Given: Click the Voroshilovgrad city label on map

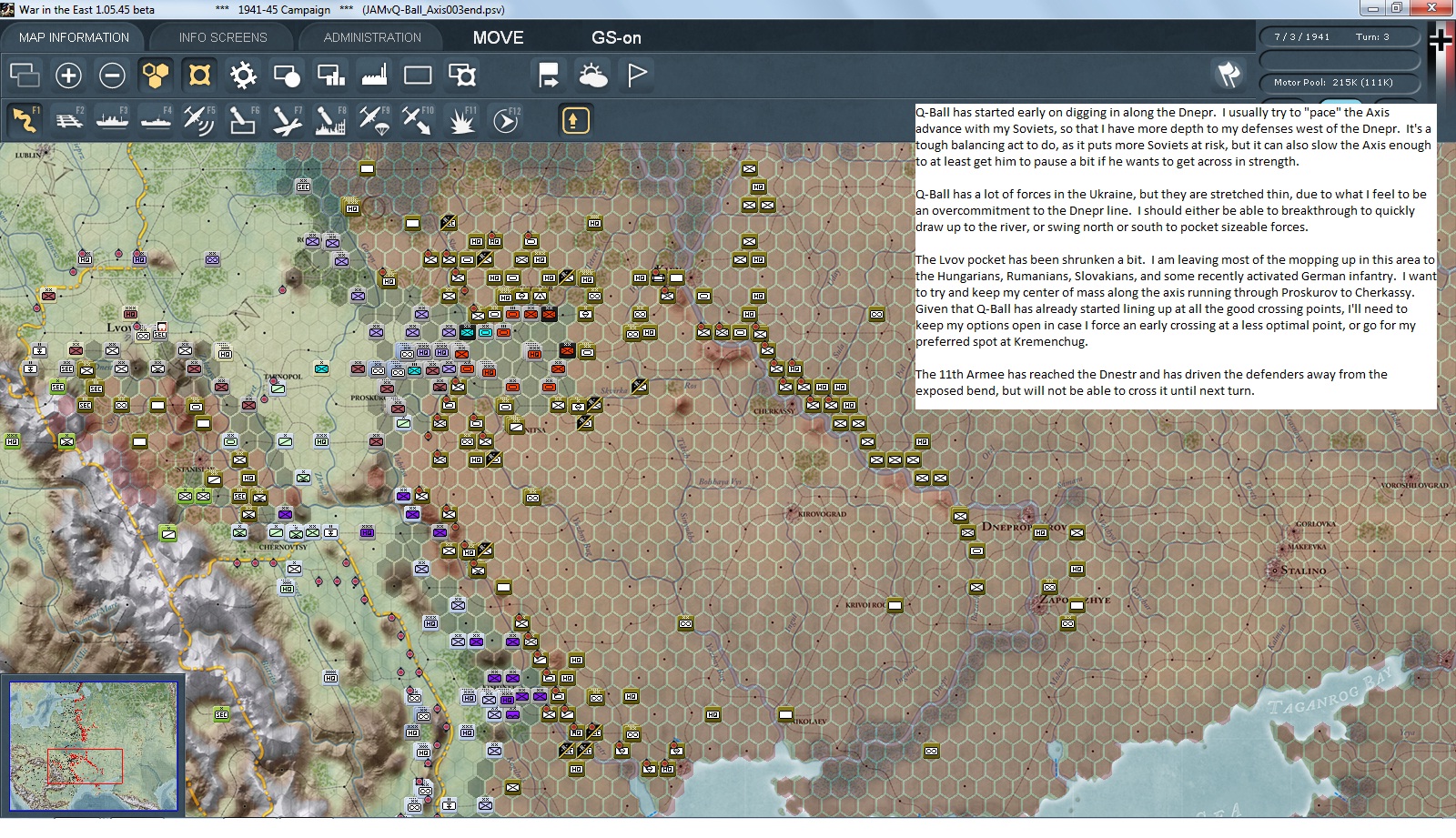Looking at the screenshot, I should click(1414, 485).
